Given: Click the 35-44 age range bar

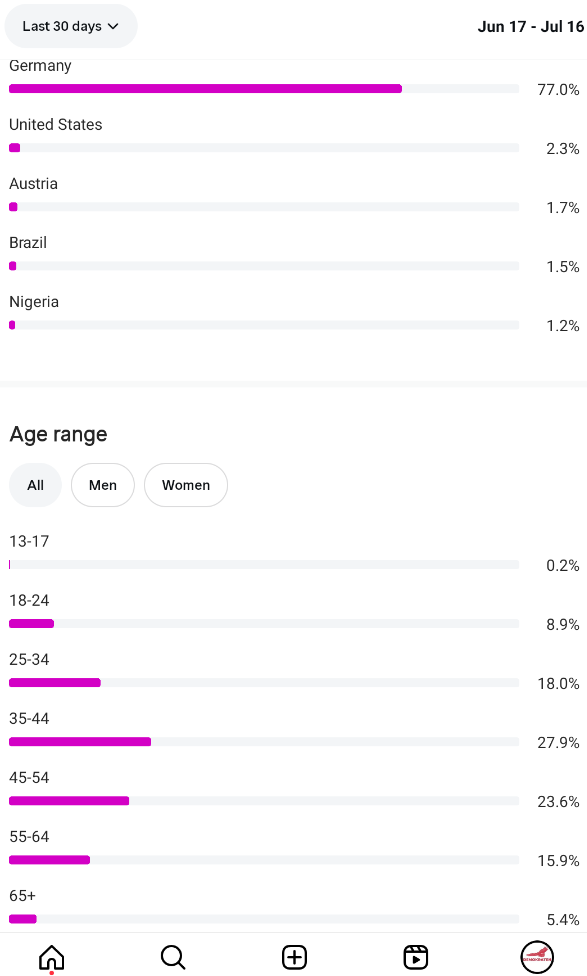Looking at the screenshot, I should pyautogui.click(x=264, y=742).
